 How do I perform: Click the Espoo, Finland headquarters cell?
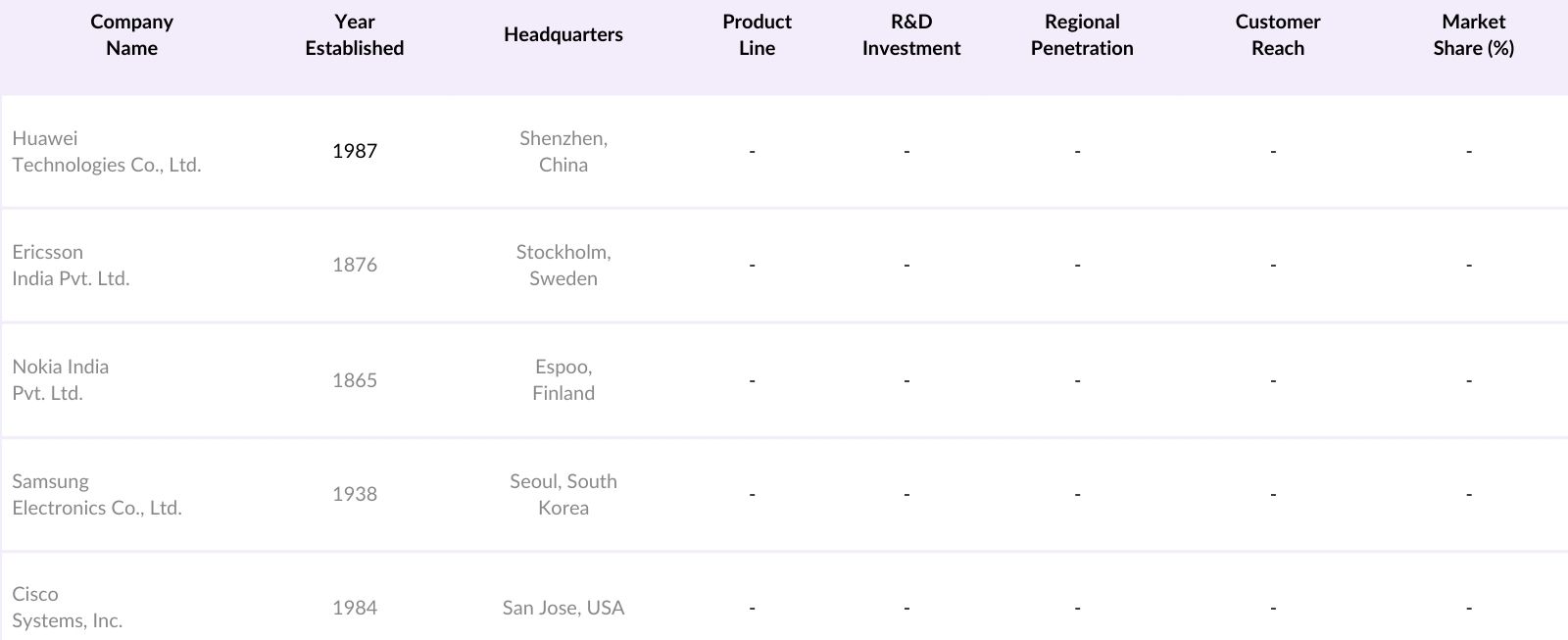563,380
